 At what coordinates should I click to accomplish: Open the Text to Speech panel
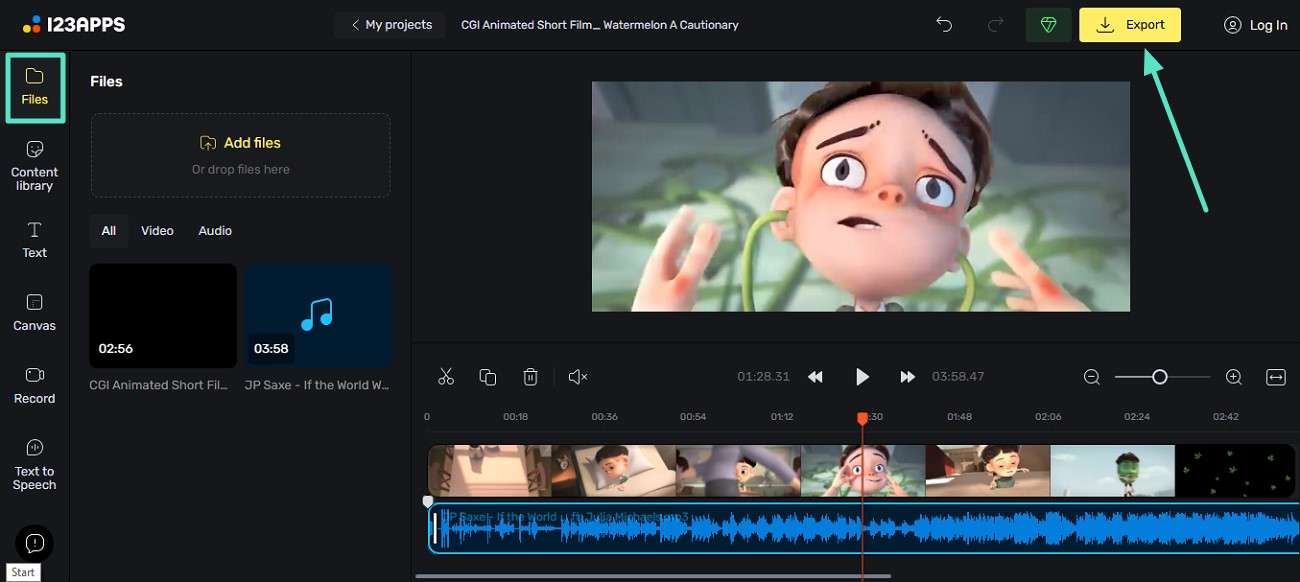click(35, 464)
